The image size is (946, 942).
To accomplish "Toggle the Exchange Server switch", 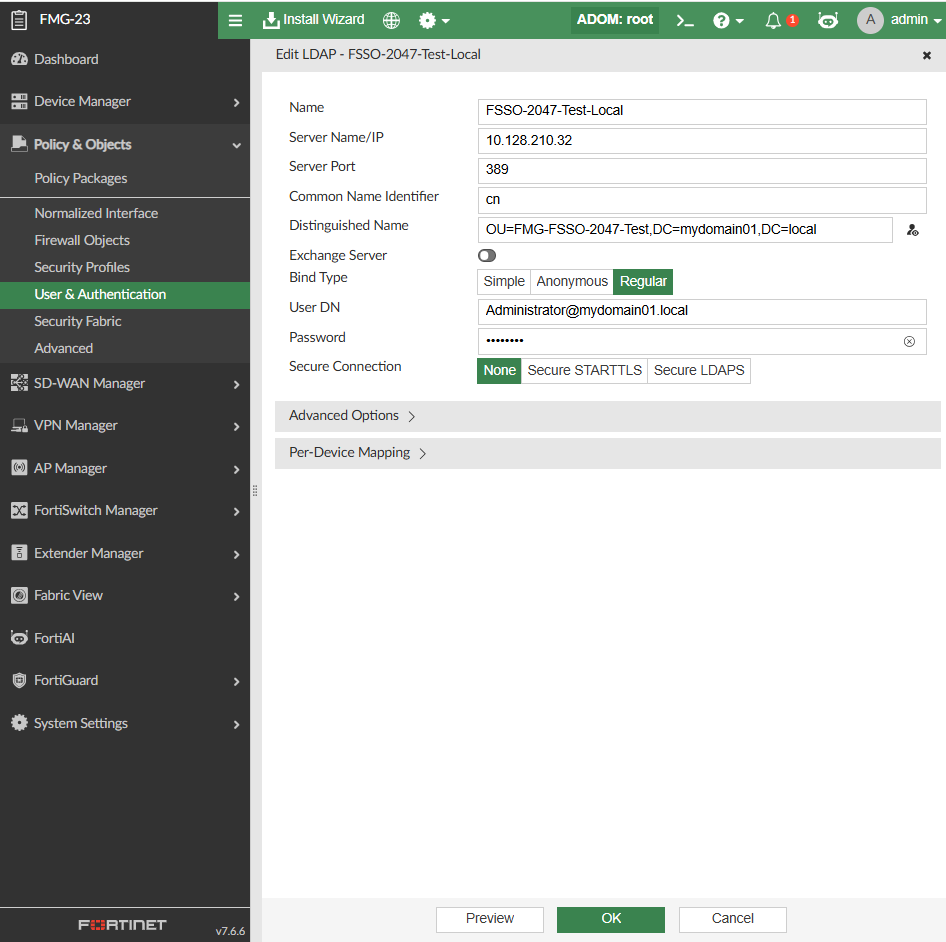I will pos(487,256).
